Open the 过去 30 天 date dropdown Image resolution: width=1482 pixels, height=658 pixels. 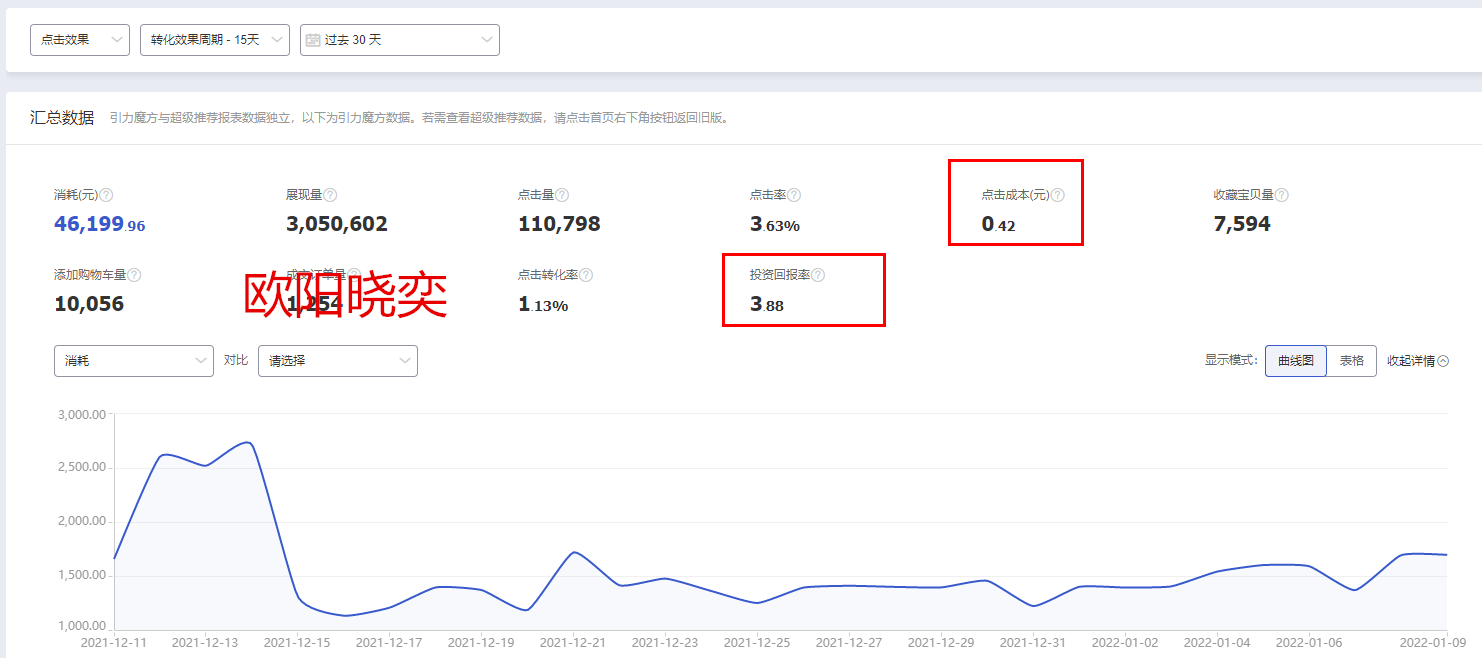[x=400, y=40]
